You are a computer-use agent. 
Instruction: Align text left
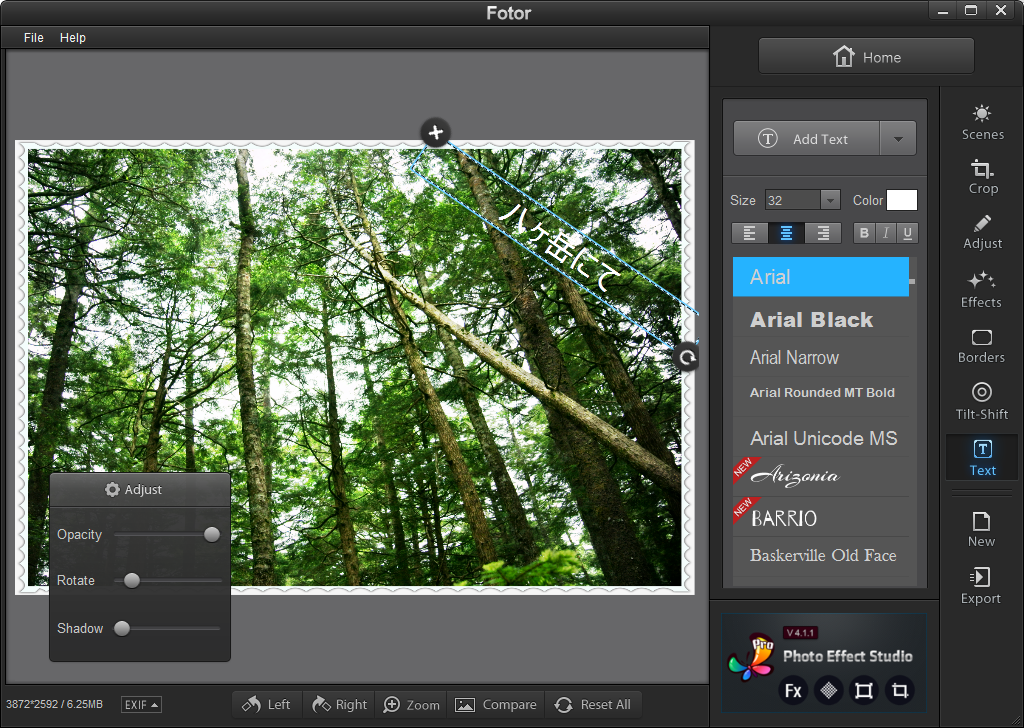click(x=749, y=233)
